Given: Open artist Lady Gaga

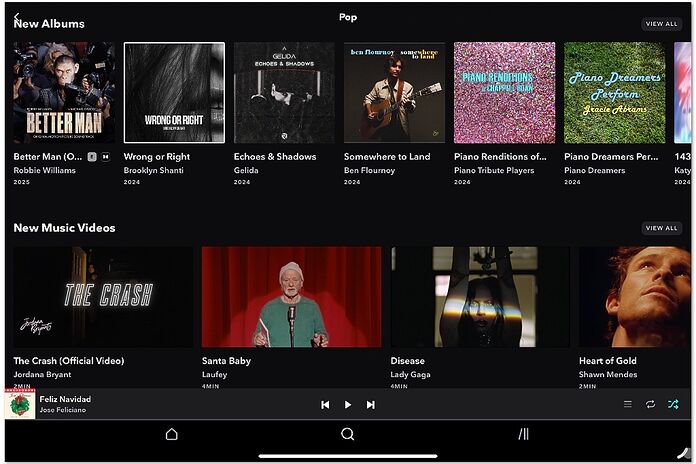Looking at the screenshot, I should point(411,375).
